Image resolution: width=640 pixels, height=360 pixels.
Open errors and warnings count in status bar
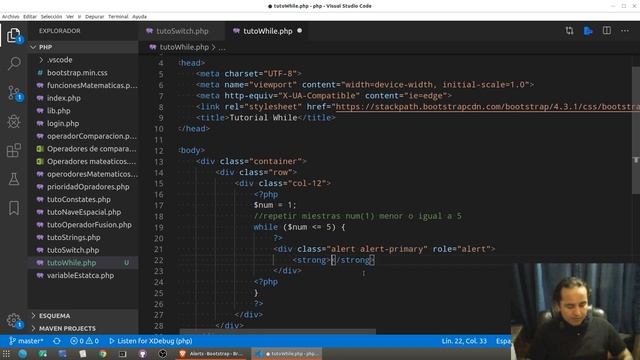(84, 341)
